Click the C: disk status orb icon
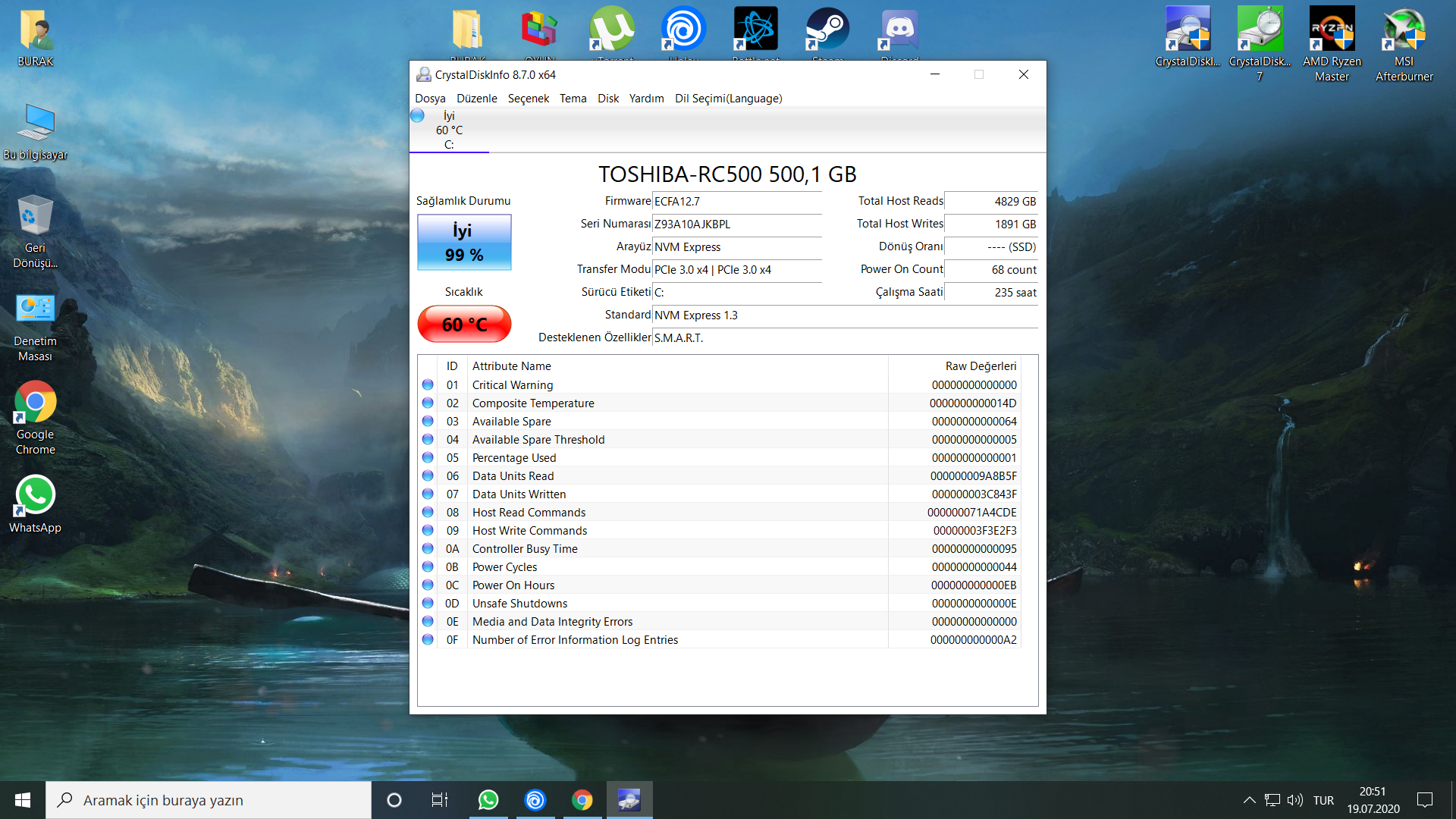Screen dimensions: 1456x819 click(x=417, y=116)
